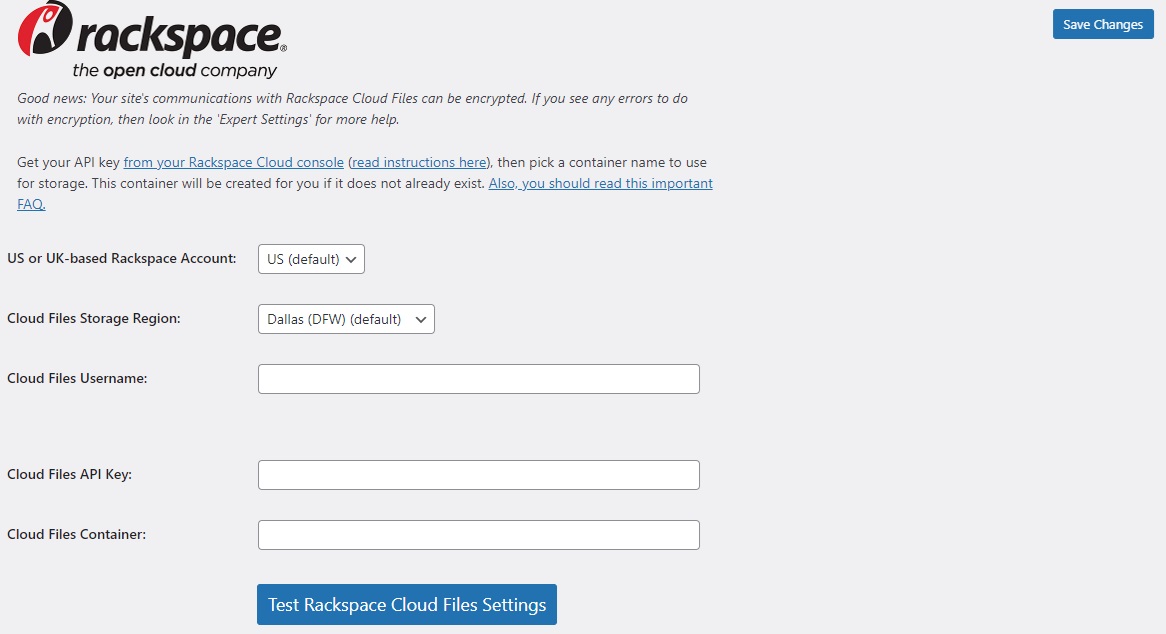Click the Save Changes button

(x=1102, y=24)
